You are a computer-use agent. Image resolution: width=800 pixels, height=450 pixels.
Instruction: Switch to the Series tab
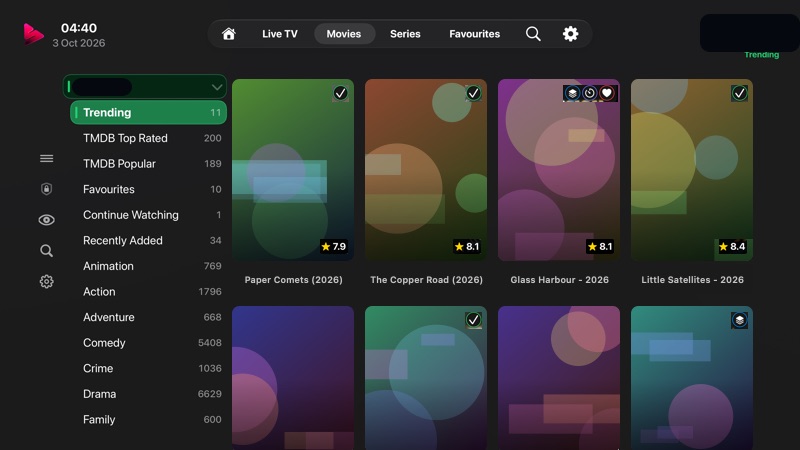coord(405,34)
